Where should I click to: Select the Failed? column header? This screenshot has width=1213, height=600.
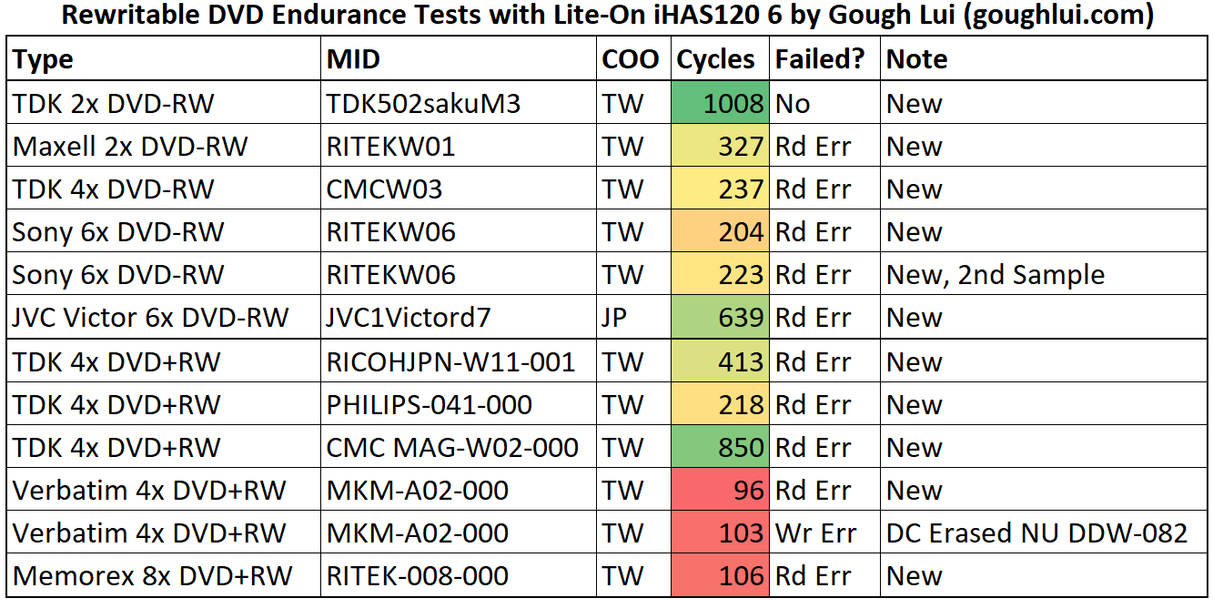click(x=819, y=60)
